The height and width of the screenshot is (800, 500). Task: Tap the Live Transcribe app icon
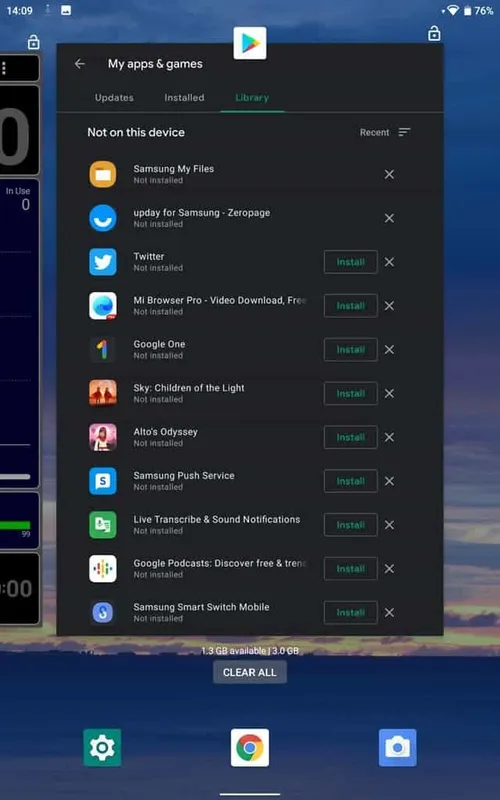pos(103,525)
